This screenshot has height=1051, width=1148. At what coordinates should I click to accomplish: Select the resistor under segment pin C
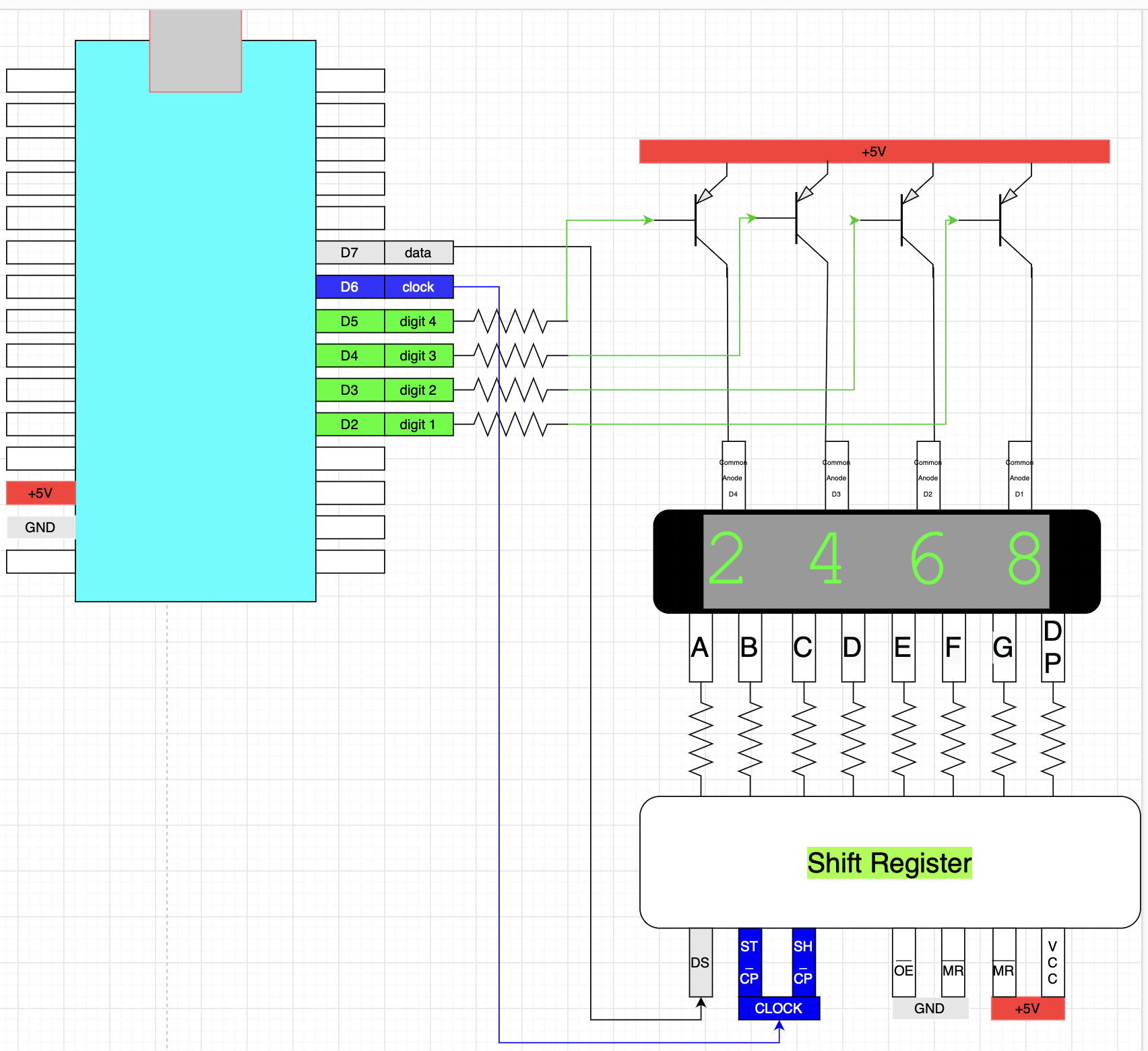tap(804, 739)
